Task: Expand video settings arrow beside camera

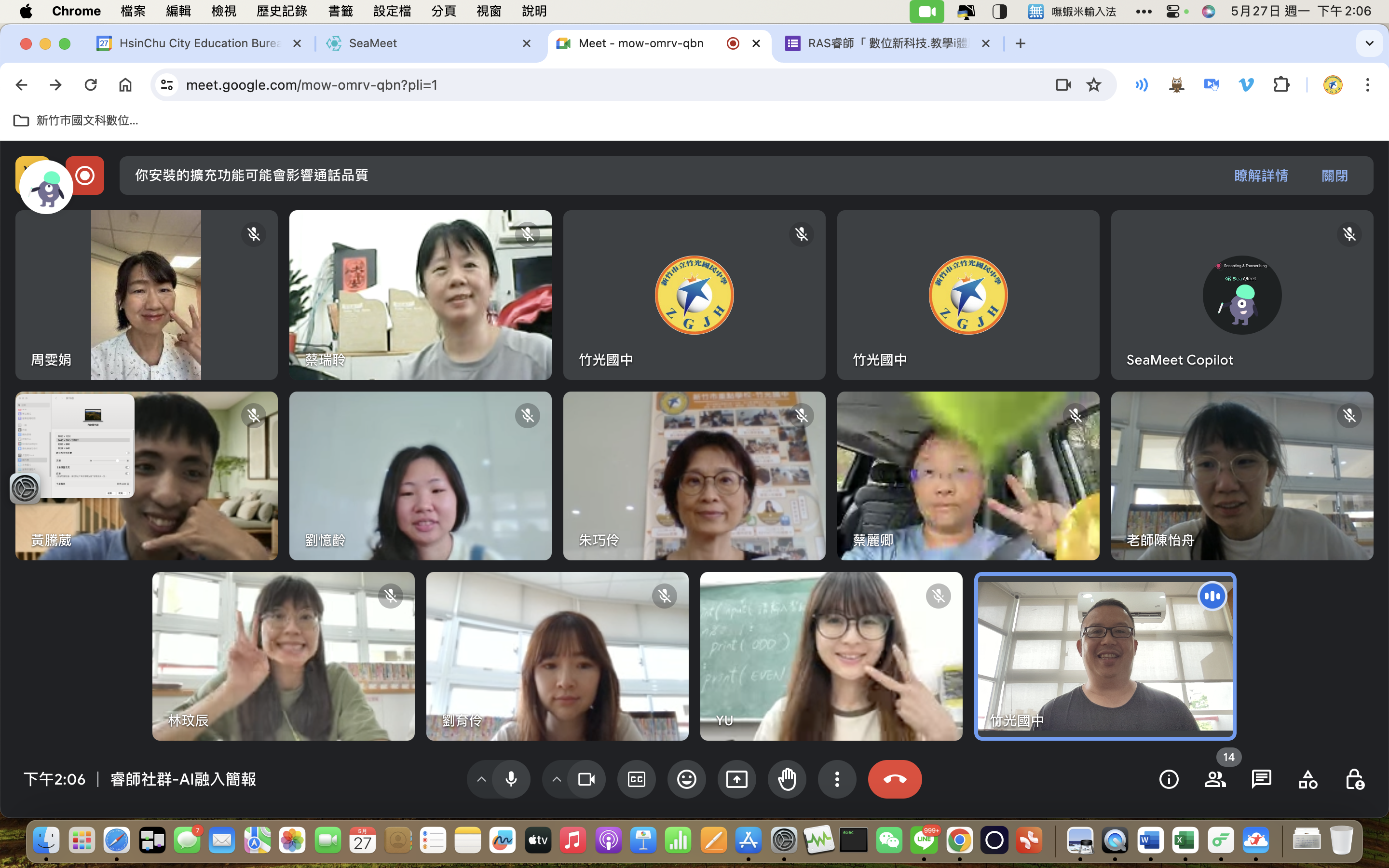Action: tap(556, 779)
